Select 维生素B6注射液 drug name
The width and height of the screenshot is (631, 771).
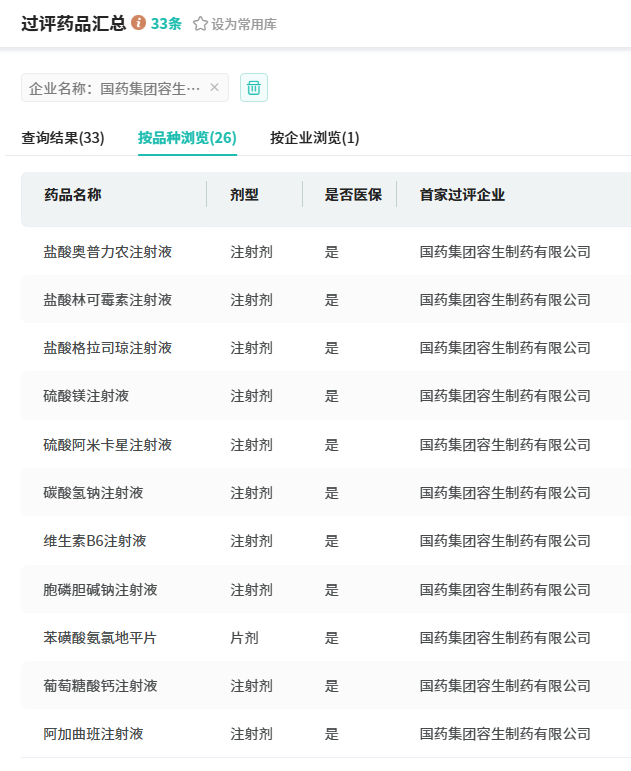point(95,541)
